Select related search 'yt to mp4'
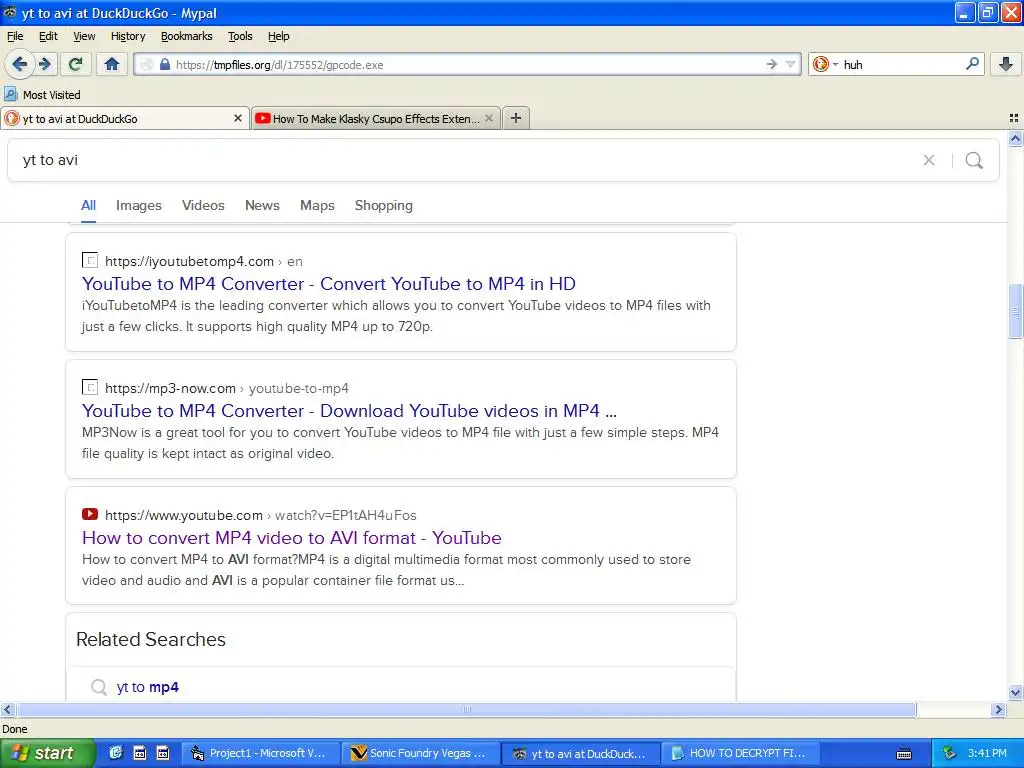 pyautogui.click(x=148, y=687)
